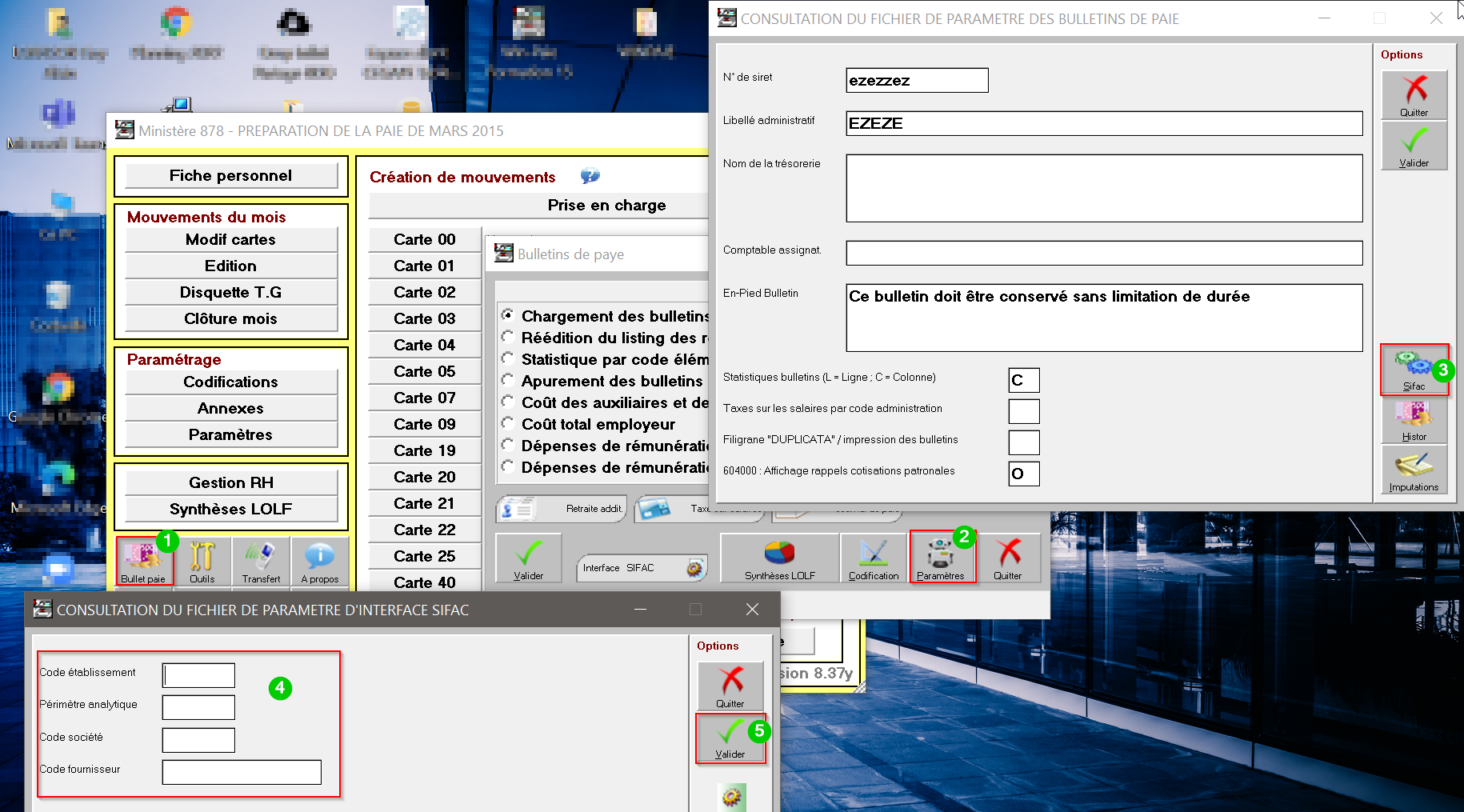Open the Histor icon in Options
Screen dimensions: 1464x812
tap(1414, 420)
